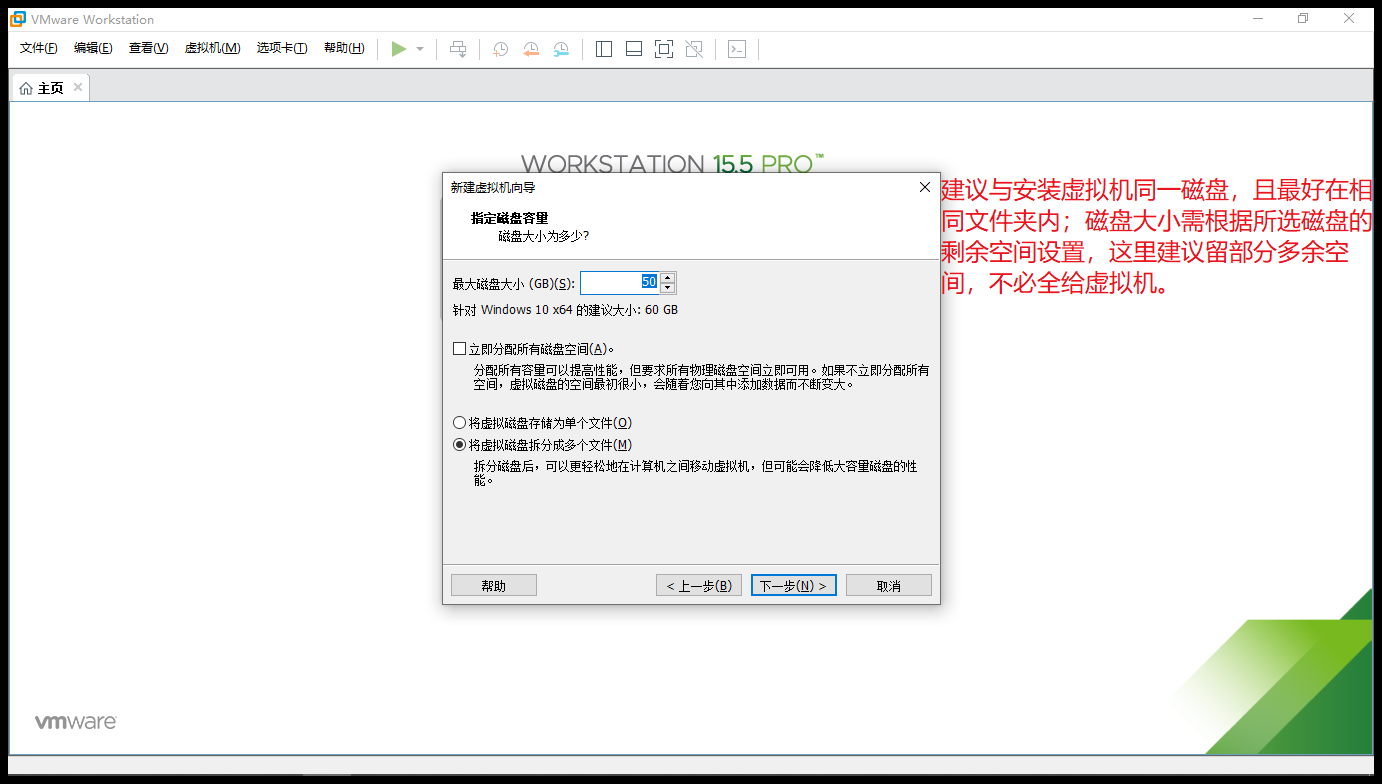Toggle the thumbnail bar icon
Viewport: 1382px width, 784px height.
[634, 49]
